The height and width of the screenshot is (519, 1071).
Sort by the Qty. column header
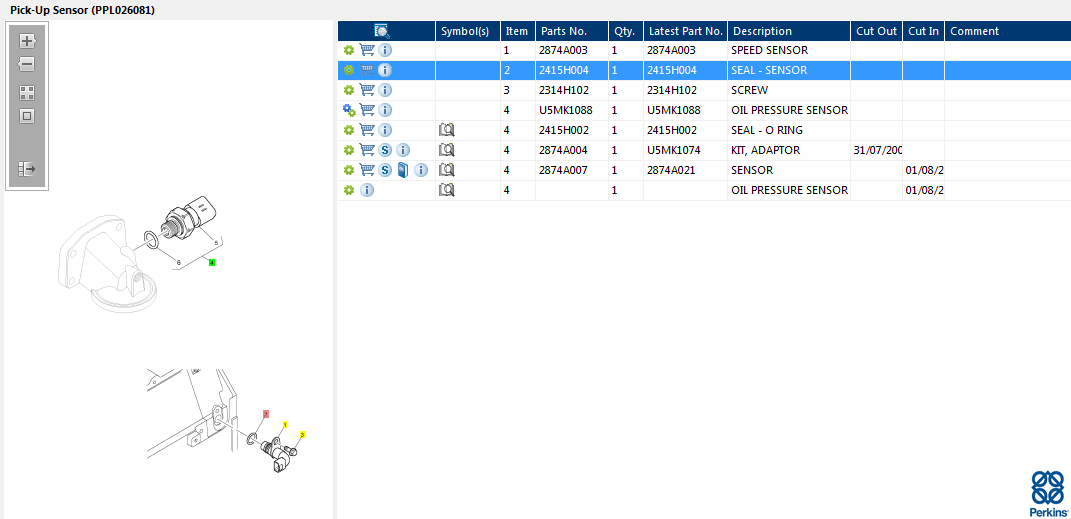click(626, 31)
